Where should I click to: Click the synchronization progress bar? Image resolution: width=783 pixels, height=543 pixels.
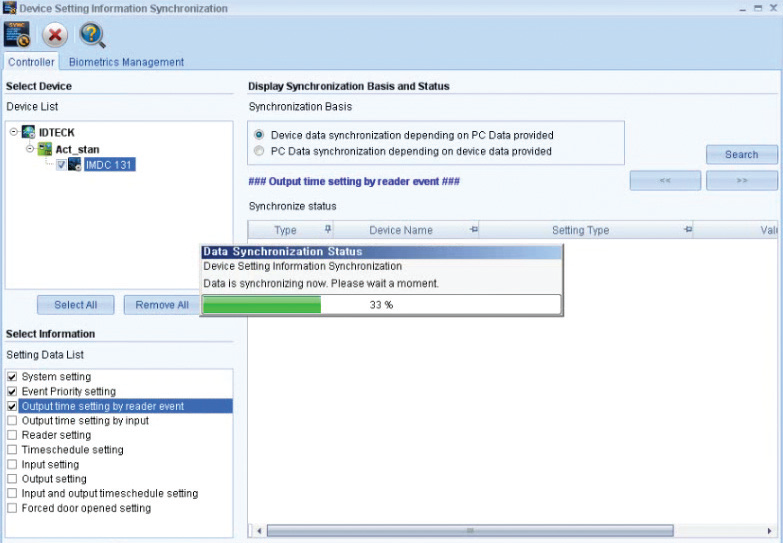pyautogui.click(x=381, y=305)
